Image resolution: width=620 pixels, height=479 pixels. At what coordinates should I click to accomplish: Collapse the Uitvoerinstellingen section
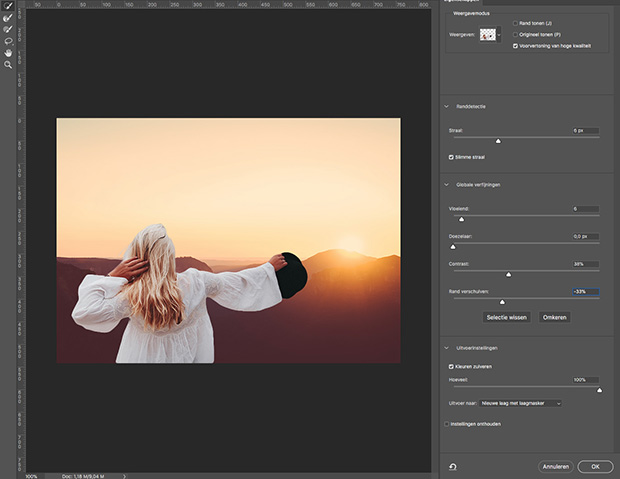point(446,348)
